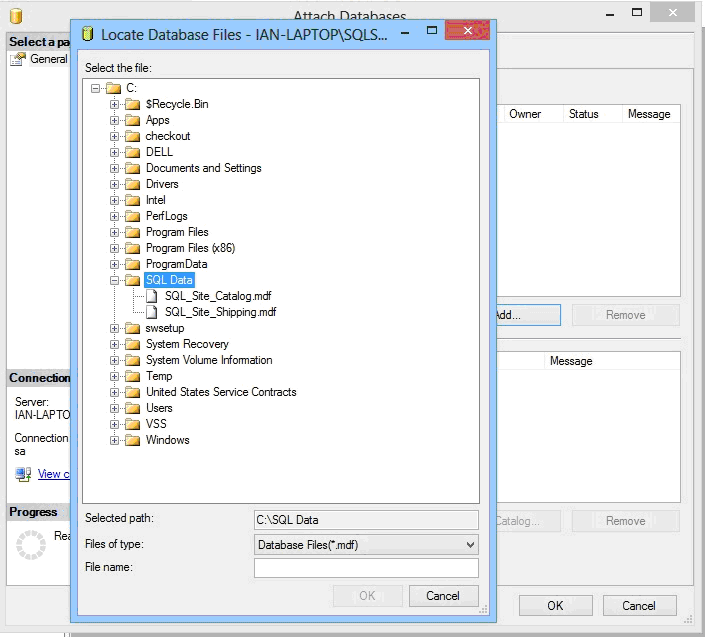
Task: Click the C: drive root folder icon
Action: (x=113, y=88)
